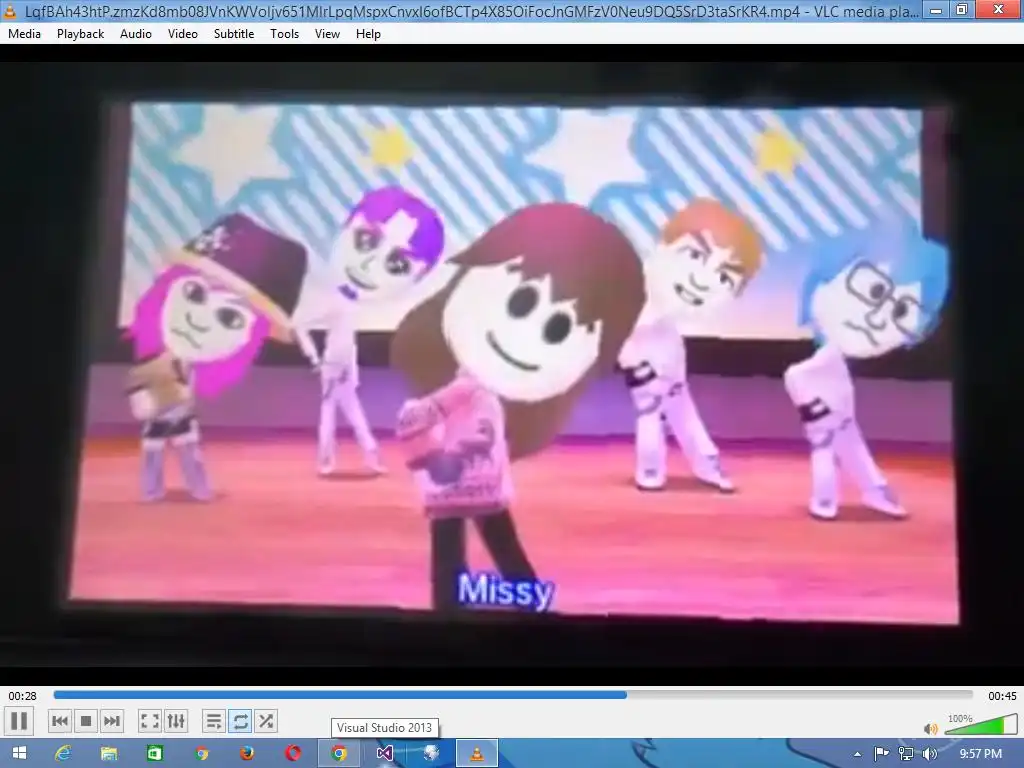1024x768 pixels.
Task: Open the Tools menu
Action: pyautogui.click(x=285, y=34)
